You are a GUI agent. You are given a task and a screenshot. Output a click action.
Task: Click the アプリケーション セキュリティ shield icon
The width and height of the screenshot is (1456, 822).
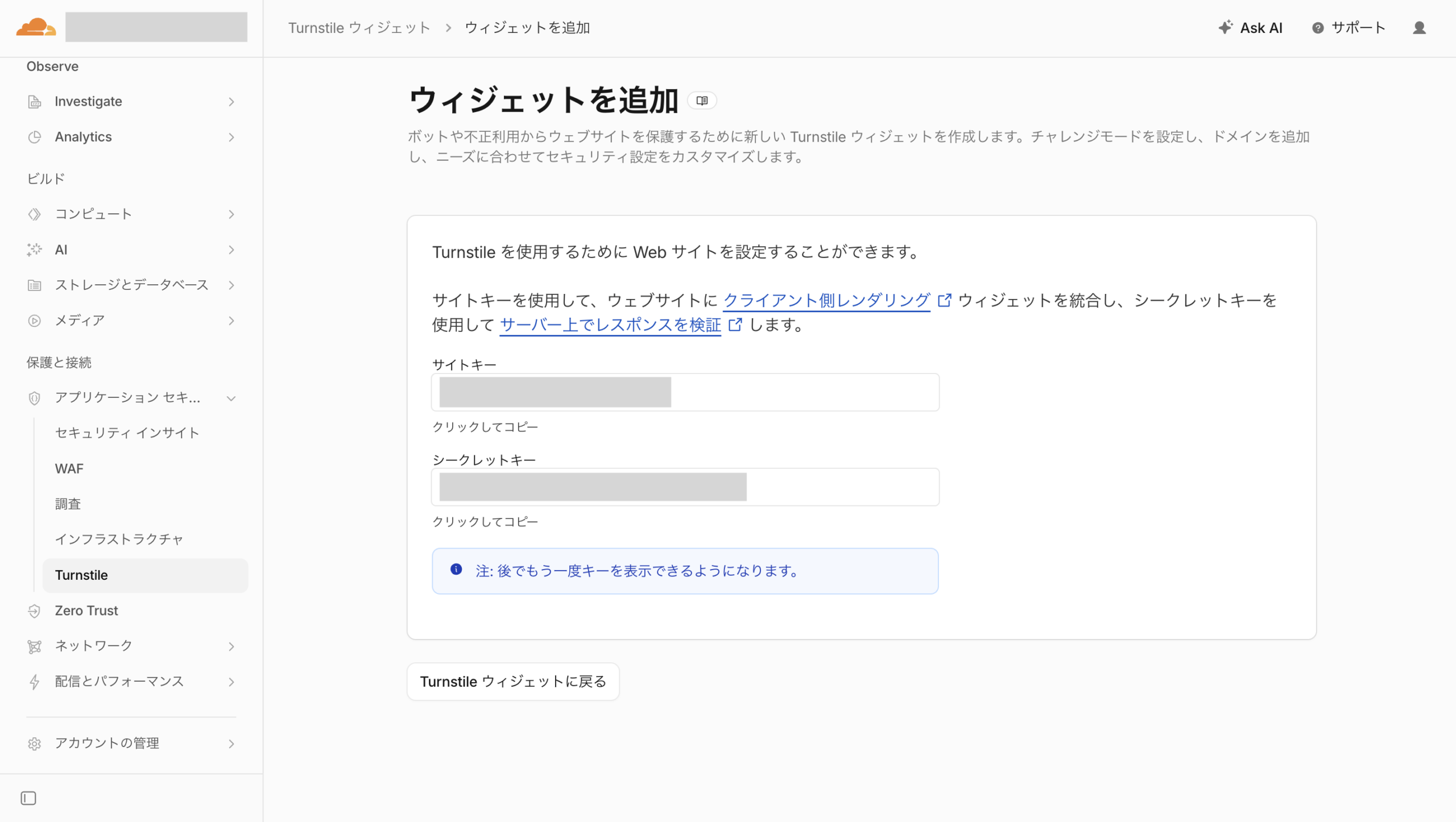click(x=35, y=398)
